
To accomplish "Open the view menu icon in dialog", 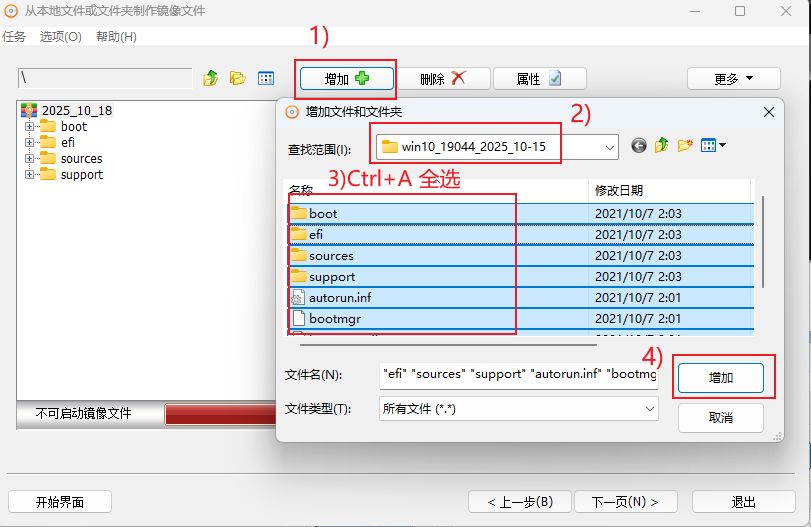I will [712, 146].
